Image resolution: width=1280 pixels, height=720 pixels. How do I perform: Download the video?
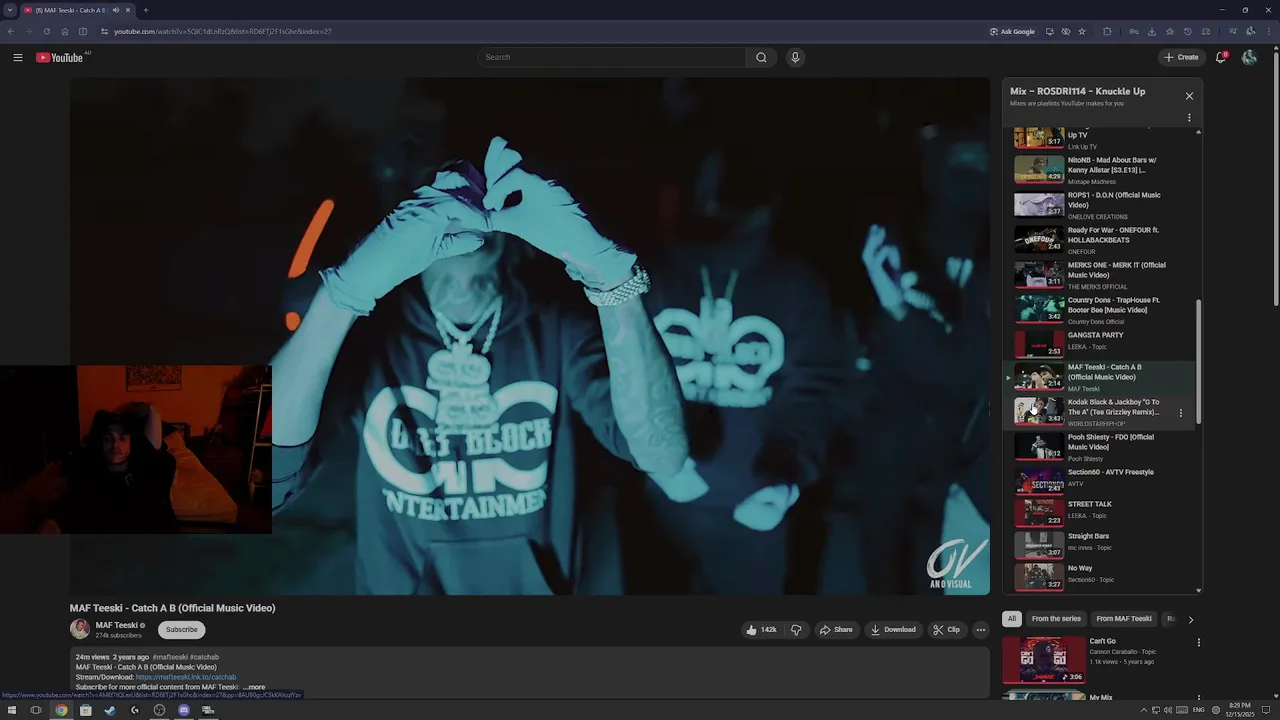click(893, 630)
